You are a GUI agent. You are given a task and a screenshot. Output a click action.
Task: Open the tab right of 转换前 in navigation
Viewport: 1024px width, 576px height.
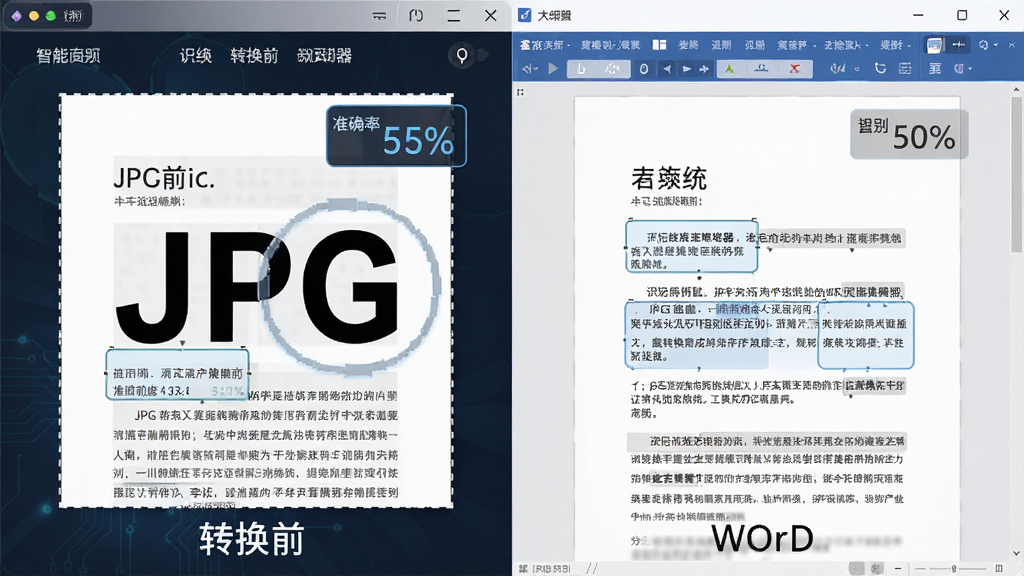(x=325, y=56)
